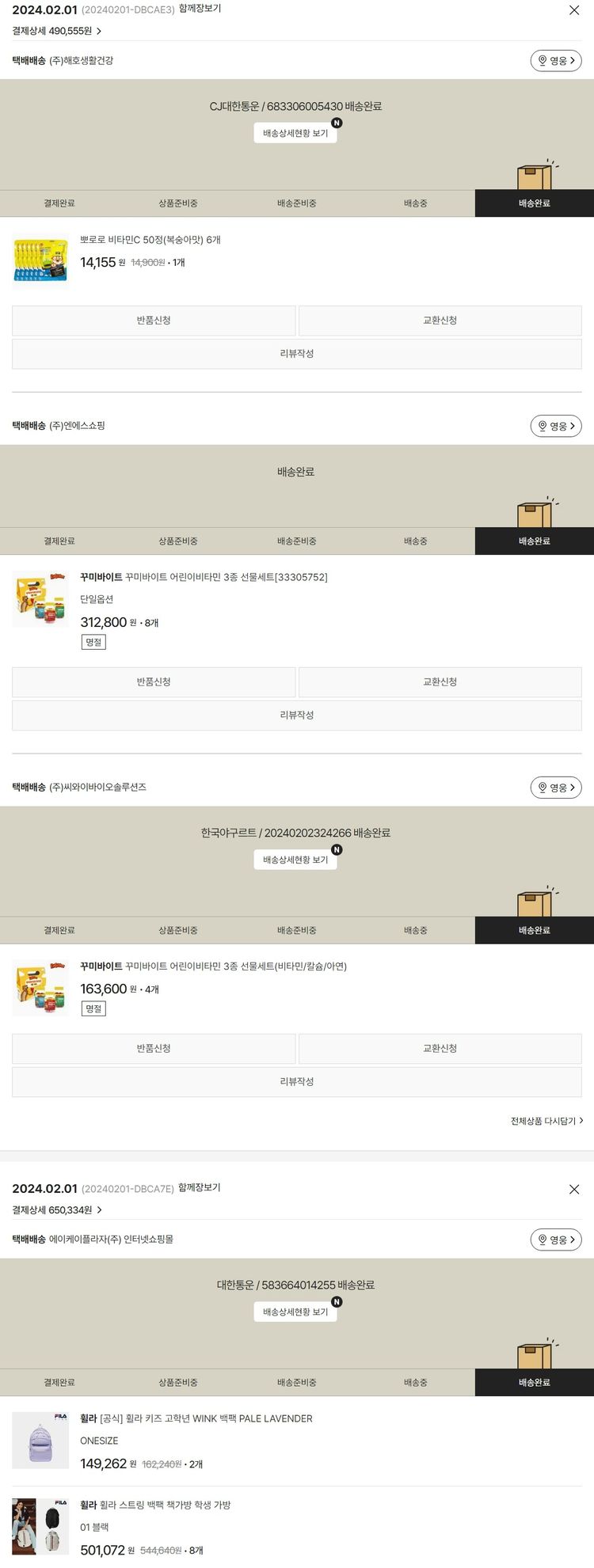
Task: Write review 리뷰작성 for 163,600원 꾸미바이트 set
Action: click(x=297, y=1082)
